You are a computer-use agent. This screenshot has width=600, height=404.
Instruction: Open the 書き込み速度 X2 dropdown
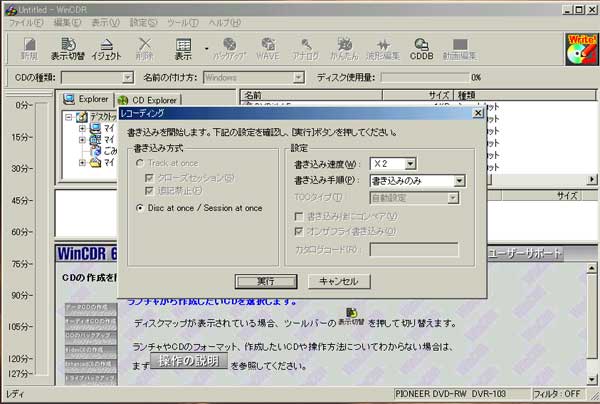[x=410, y=164]
